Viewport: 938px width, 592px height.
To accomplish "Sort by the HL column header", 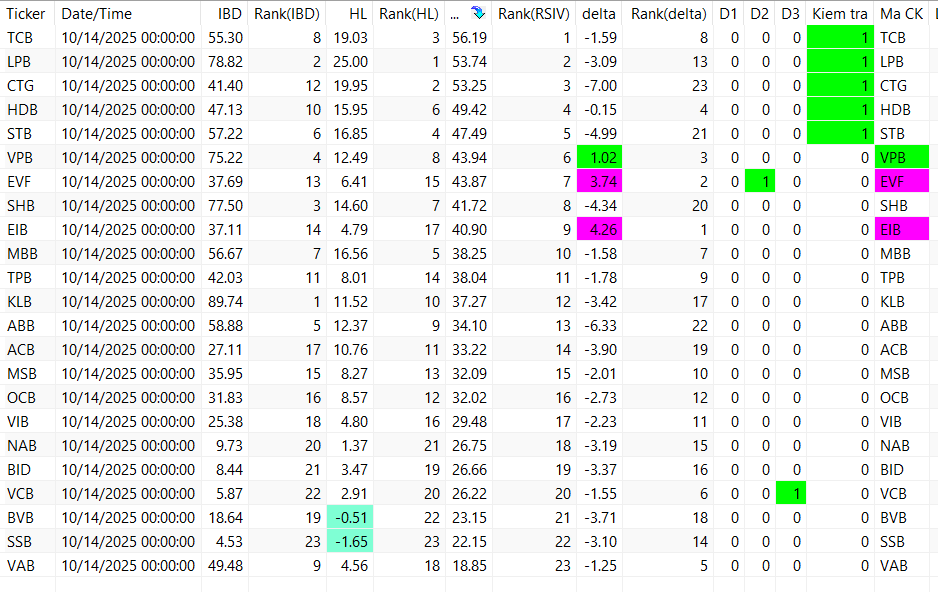I will pyautogui.click(x=358, y=13).
